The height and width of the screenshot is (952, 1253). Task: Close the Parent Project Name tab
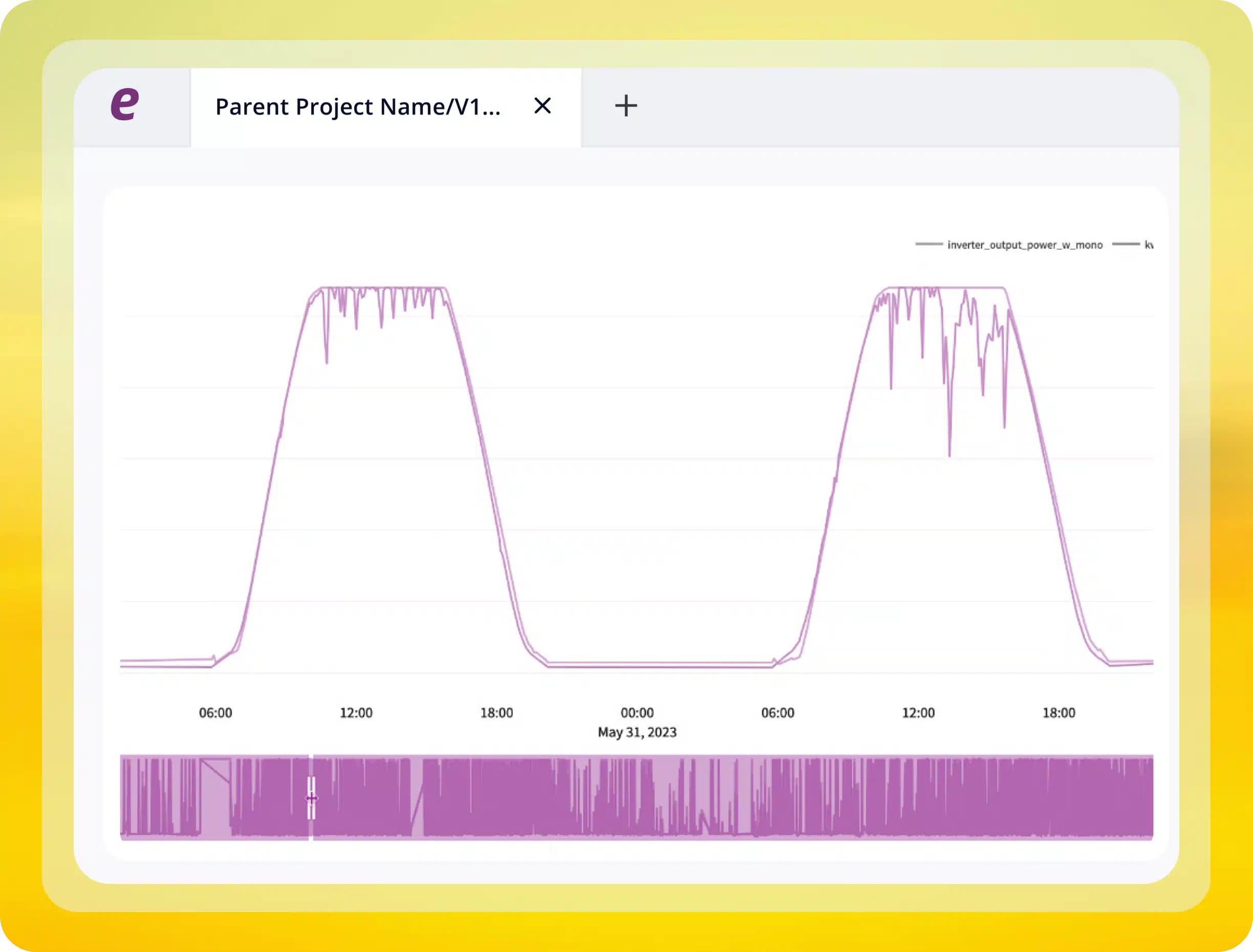pos(543,105)
